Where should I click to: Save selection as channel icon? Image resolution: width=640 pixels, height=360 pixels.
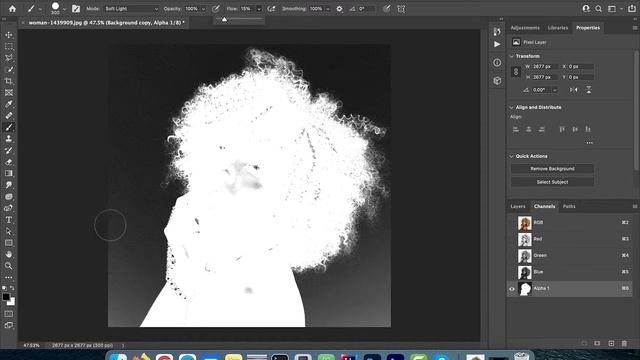coord(597,343)
